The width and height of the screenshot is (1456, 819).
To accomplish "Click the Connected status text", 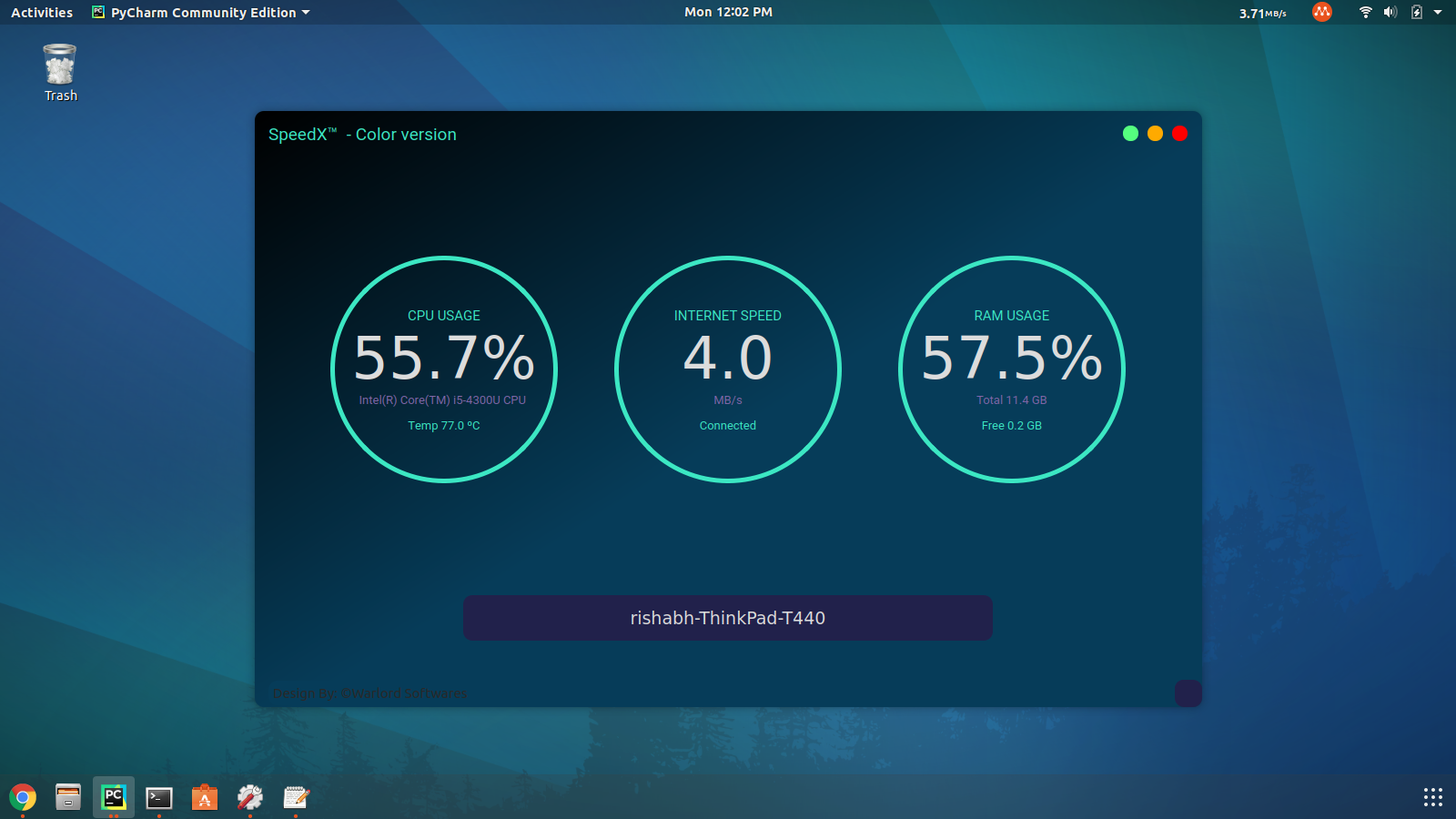I will (x=728, y=426).
